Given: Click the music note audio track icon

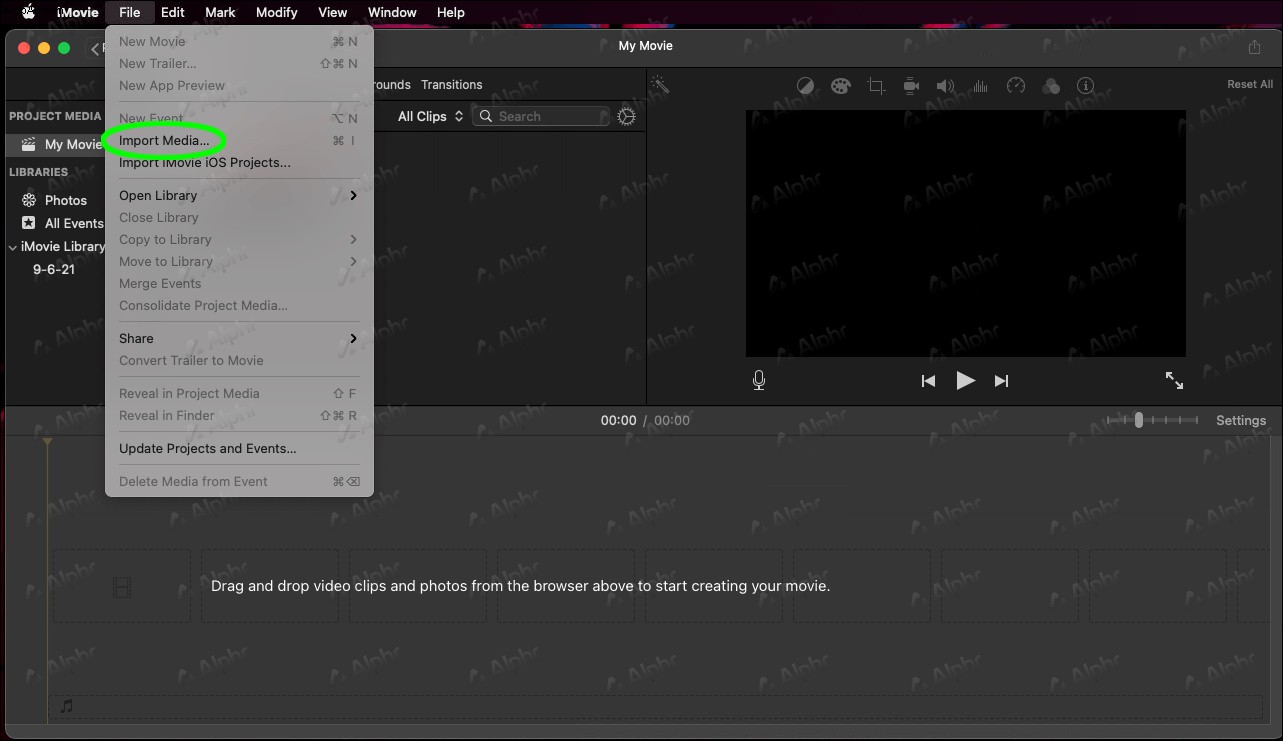Looking at the screenshot, I should pyautogui.click(x=66, y=706).
